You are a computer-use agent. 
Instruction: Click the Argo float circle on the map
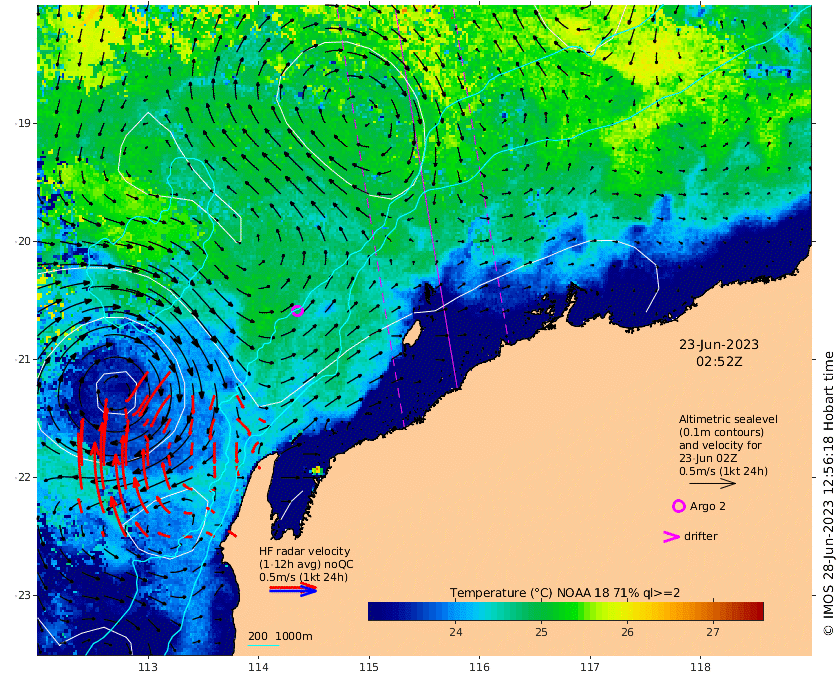click(298, 311)
